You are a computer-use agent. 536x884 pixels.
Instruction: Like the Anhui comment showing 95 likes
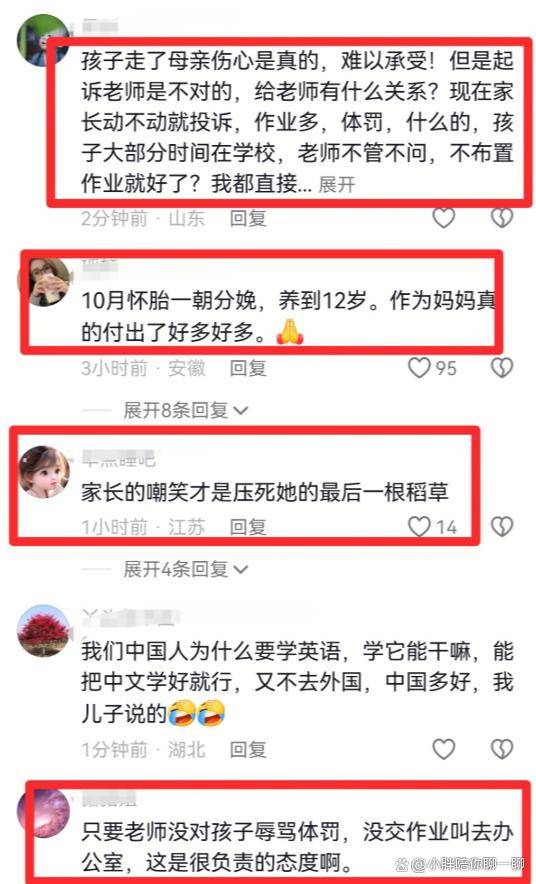[x=419, y=368]
